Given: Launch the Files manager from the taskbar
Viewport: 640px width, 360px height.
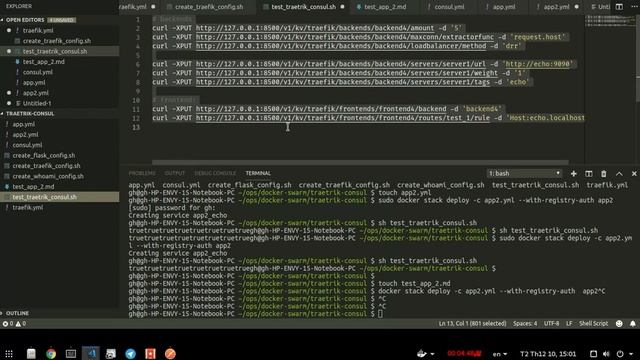Looking at the screenshot, I should pyautogui.click(x=31, y=353).
